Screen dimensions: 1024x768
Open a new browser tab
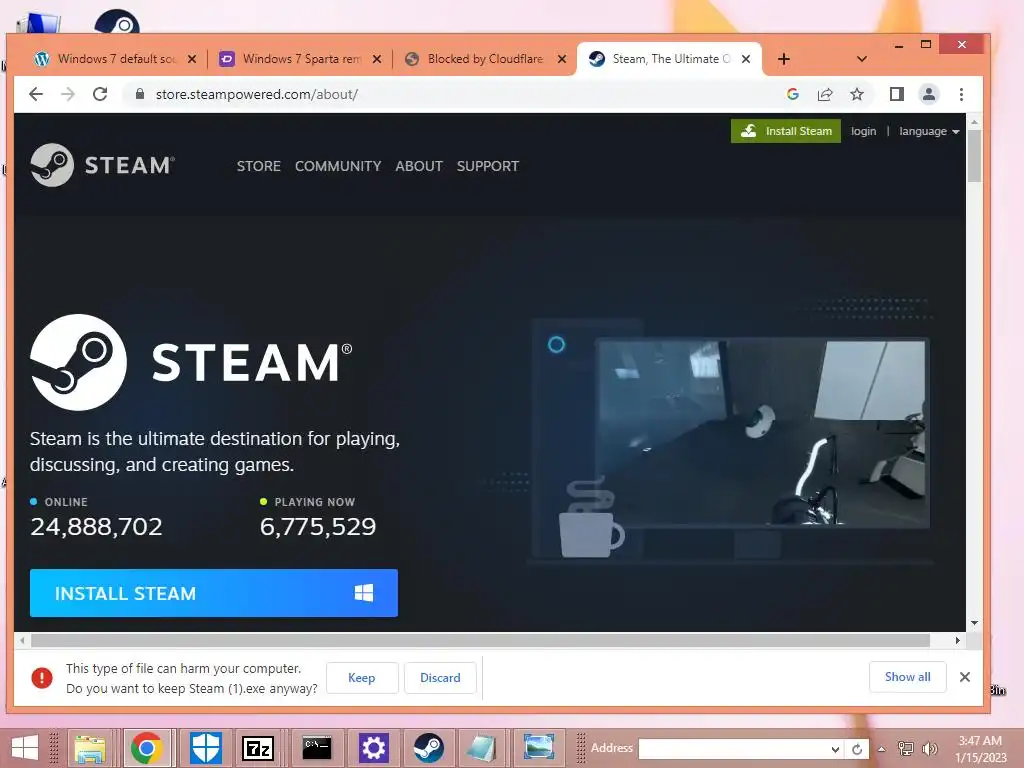(x=784, y=59)
